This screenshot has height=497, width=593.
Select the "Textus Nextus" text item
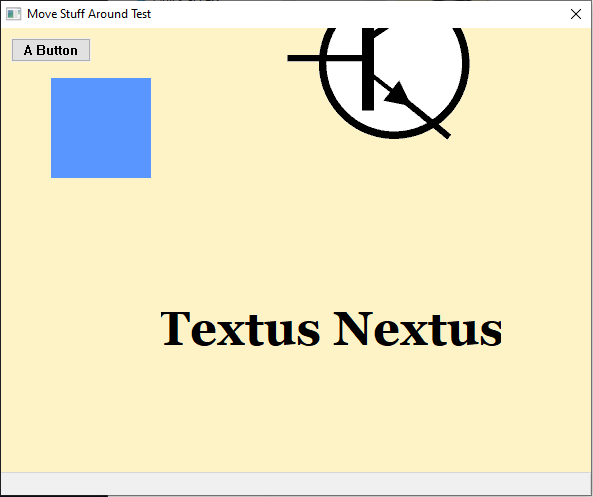click(x=331, y=329)
